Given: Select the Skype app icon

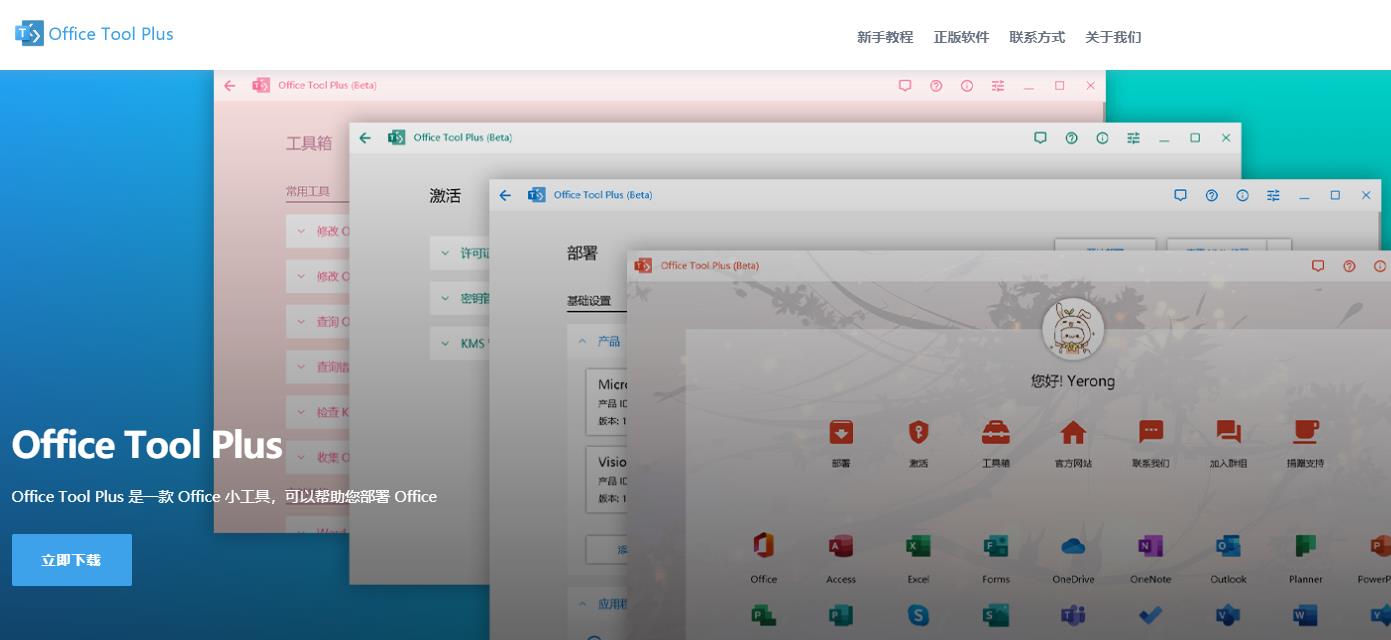Looking at the screenshot, I should click(x=918, y=615).
